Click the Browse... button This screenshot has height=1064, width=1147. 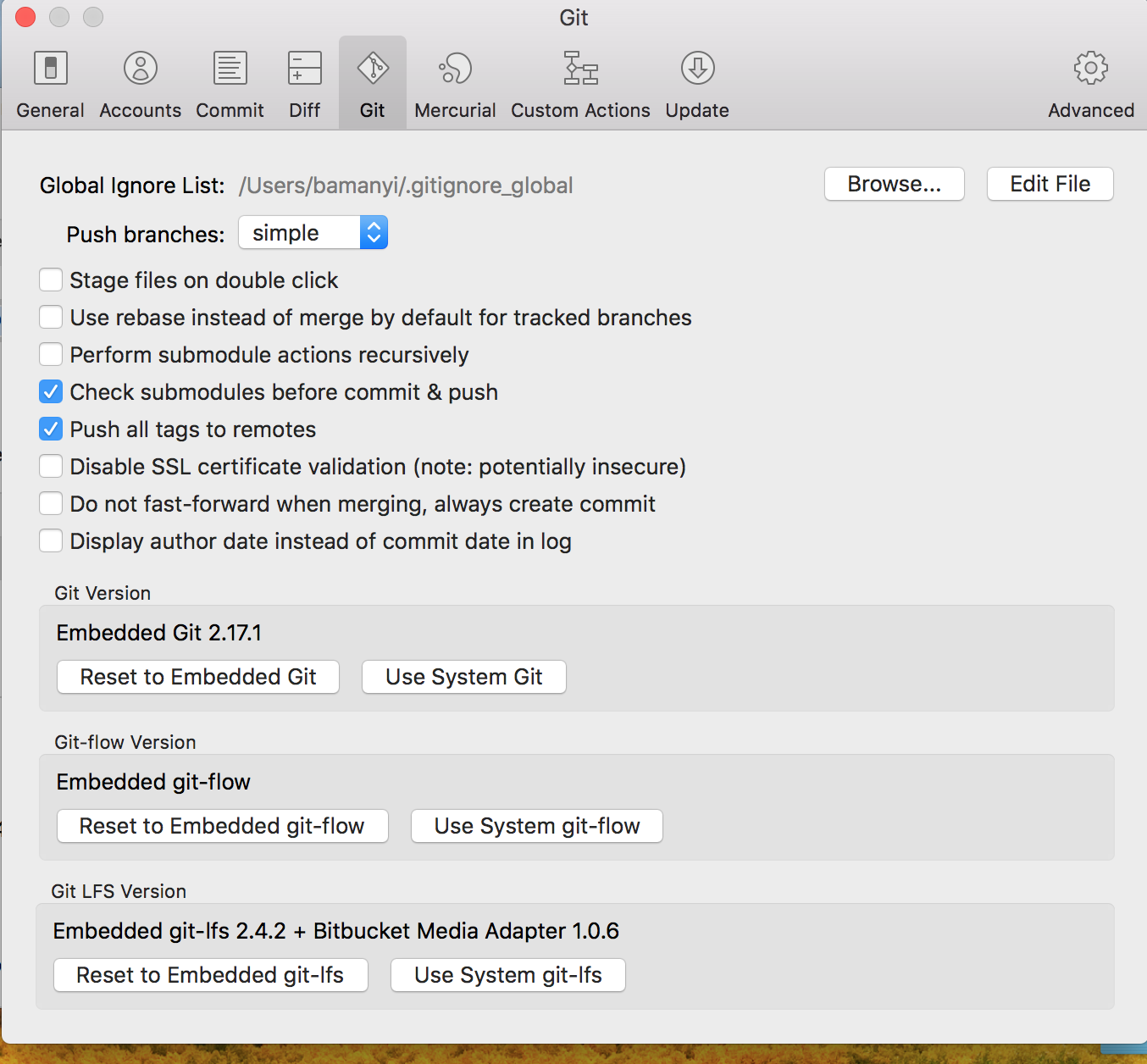[895, 184]
